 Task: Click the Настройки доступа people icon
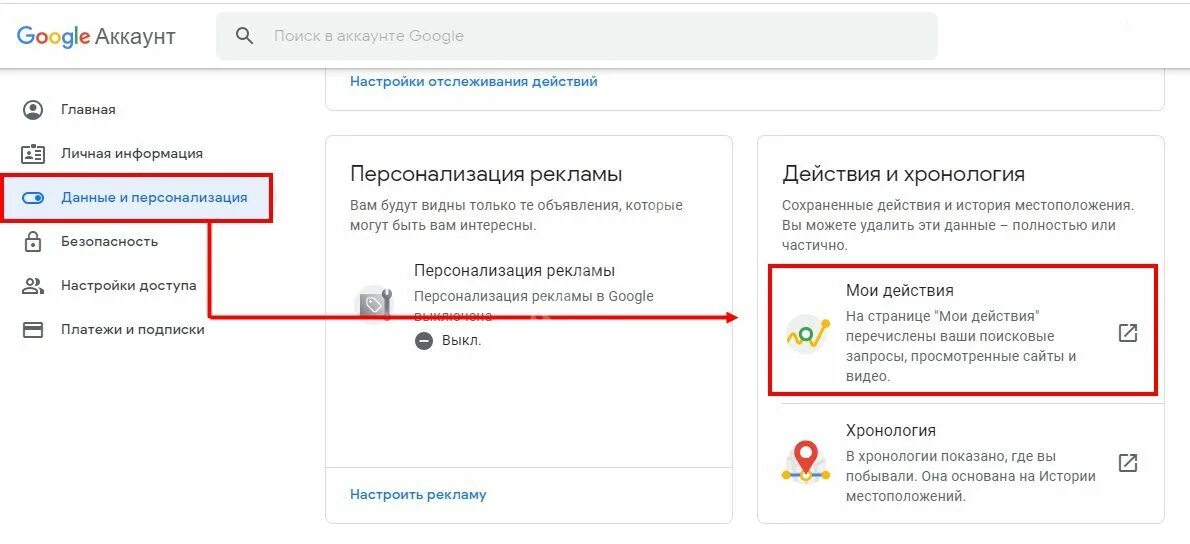pyautogui.click(x=33, y=286)
